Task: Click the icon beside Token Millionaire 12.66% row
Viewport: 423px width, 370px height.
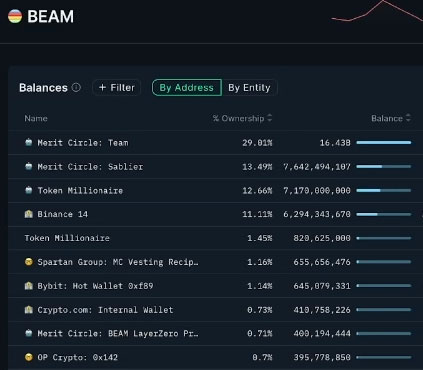Action: coord(29,190)
